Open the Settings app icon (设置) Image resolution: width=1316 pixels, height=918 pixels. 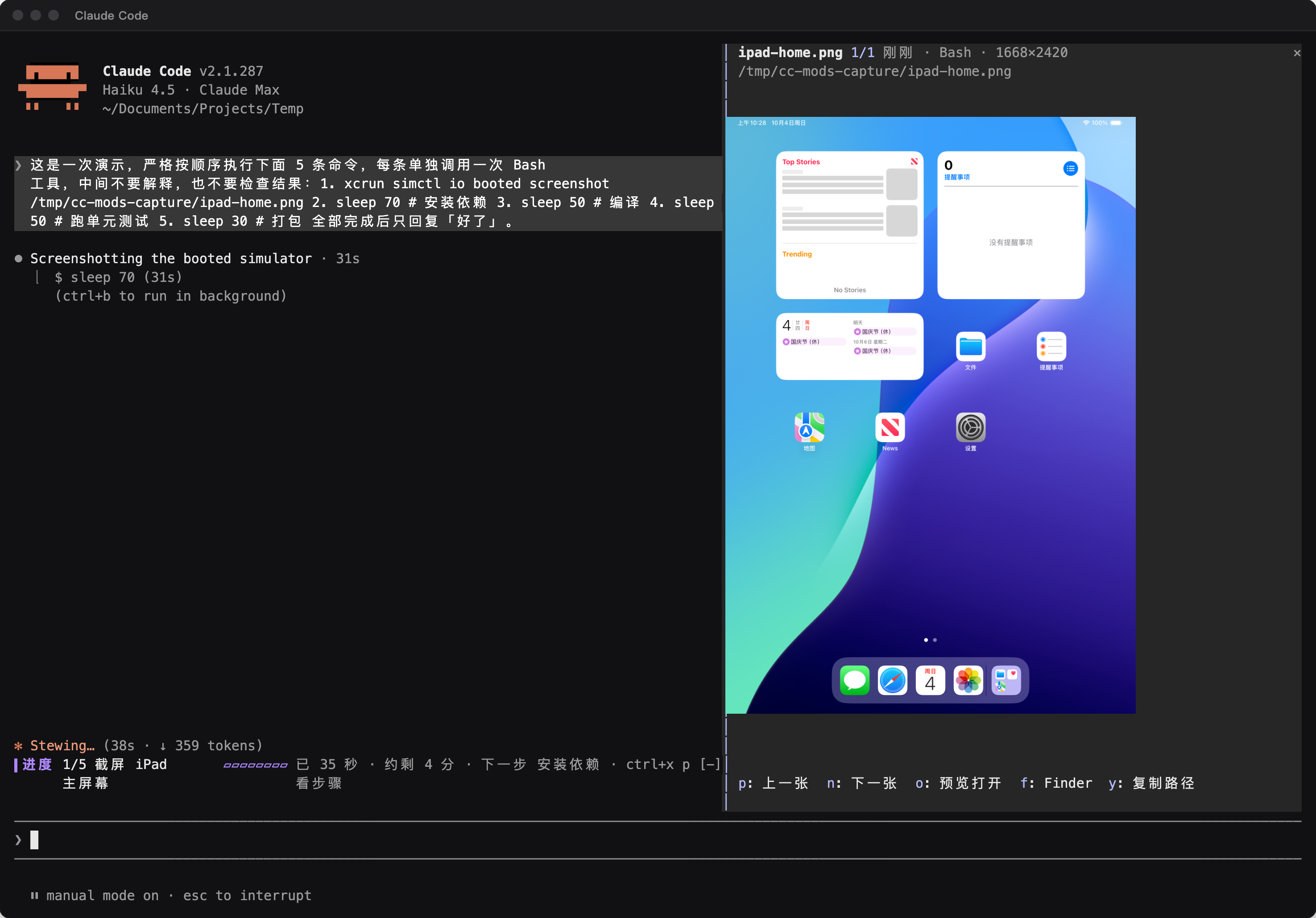click(970, 427)
